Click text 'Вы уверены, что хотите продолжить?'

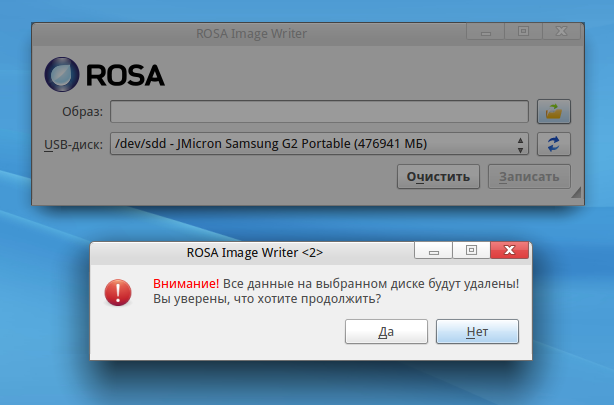click(x=267, y=299)
